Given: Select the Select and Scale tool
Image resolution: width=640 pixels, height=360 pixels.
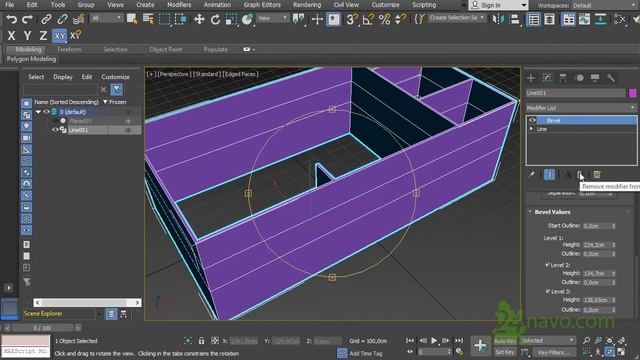Looking at the screenshot, I should tap(231, 19).
